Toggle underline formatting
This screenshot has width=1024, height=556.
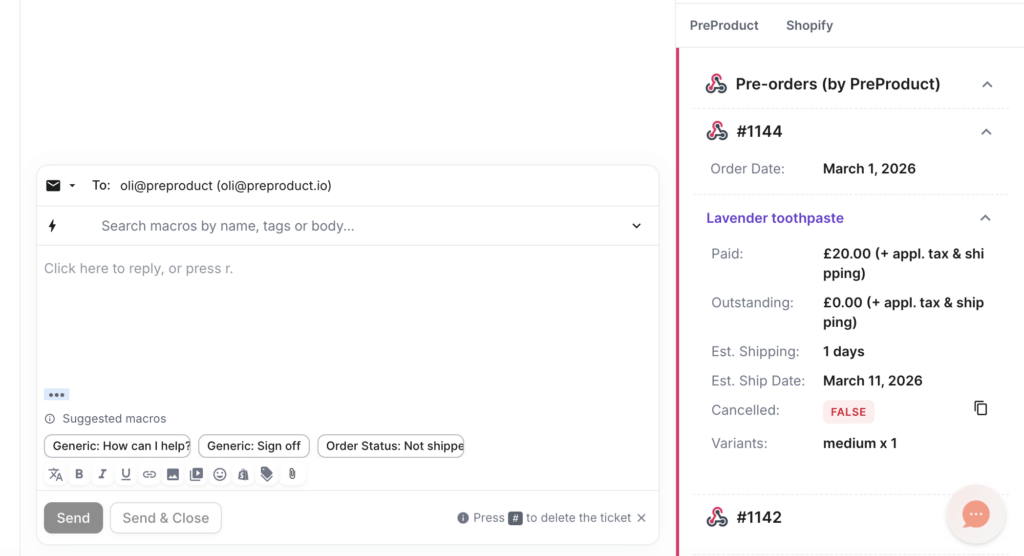click(126, 474)
